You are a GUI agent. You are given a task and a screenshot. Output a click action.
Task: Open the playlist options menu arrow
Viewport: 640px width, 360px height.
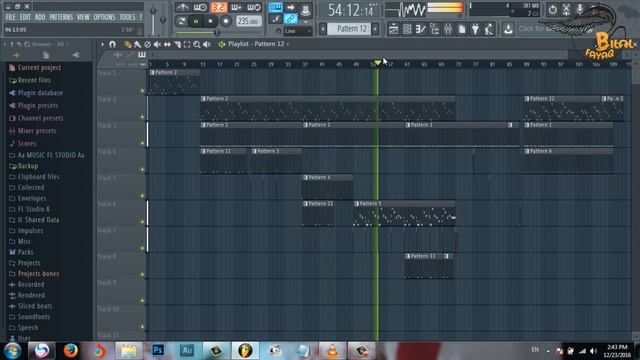click(x=102, y=44)
